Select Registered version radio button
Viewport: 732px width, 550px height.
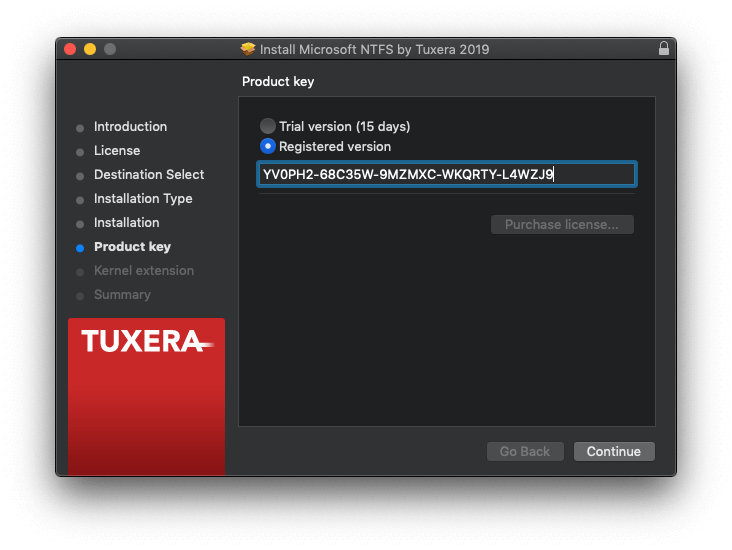point(267,146)
